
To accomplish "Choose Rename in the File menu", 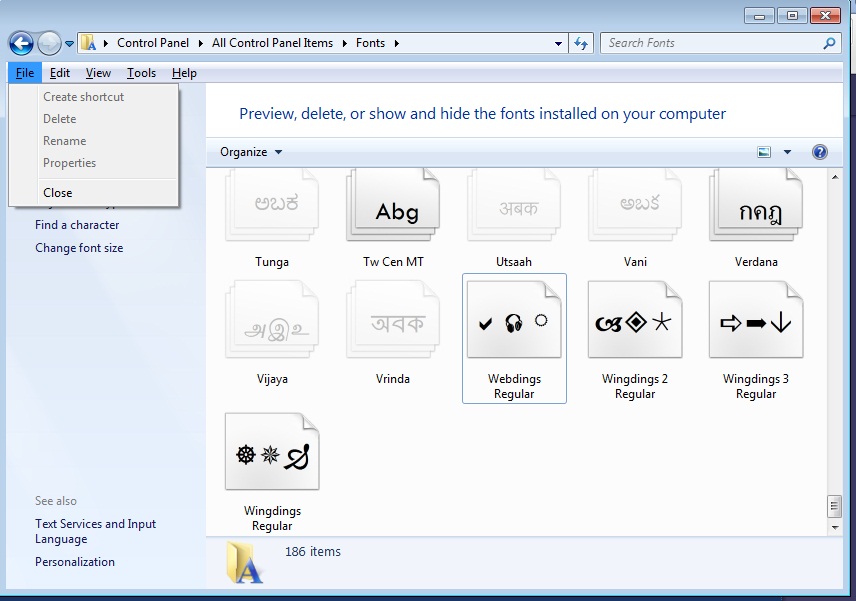I will pyautogui.click(x=94, y=141).
